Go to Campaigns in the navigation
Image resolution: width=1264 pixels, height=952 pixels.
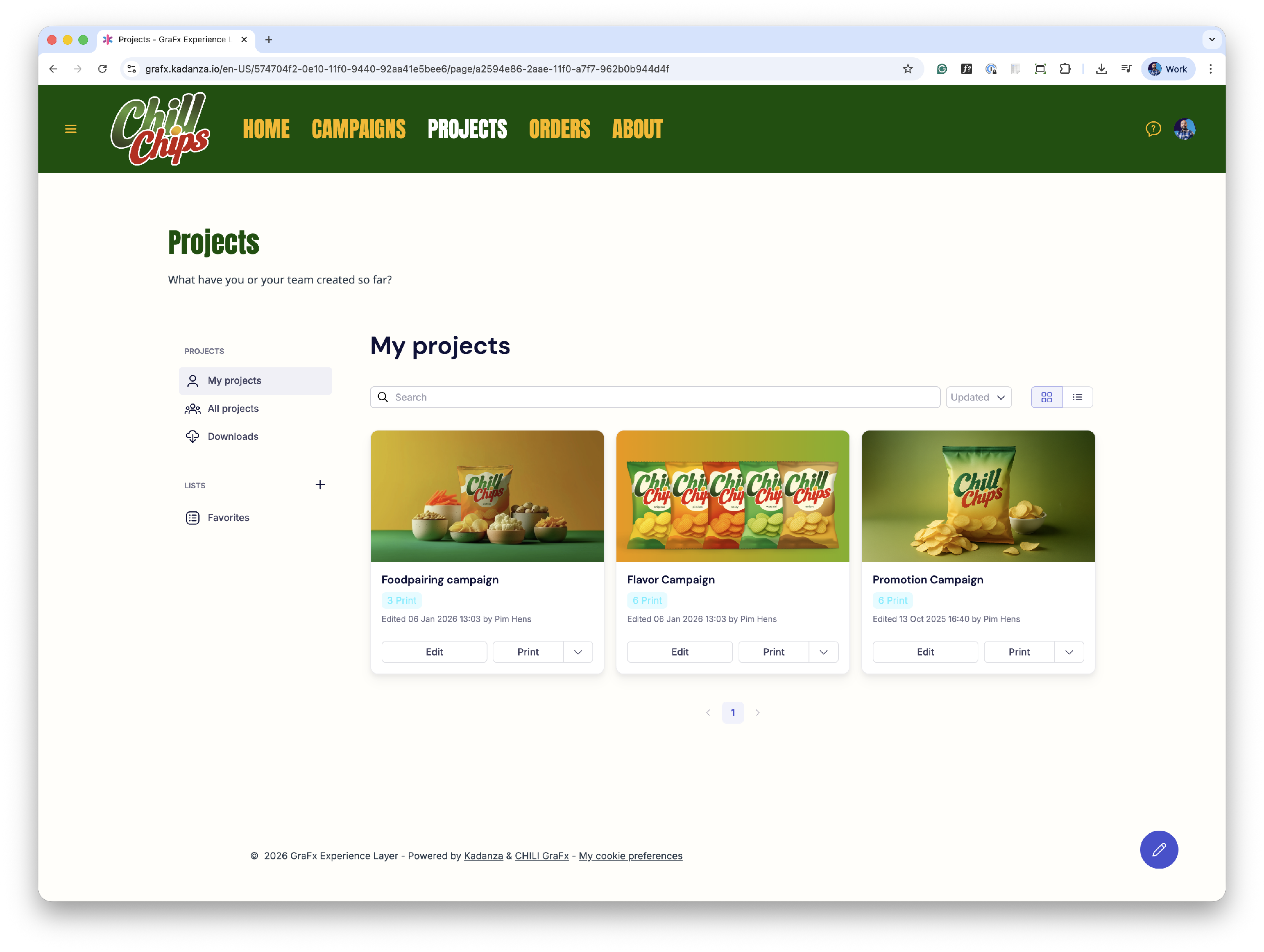[358, 129]
